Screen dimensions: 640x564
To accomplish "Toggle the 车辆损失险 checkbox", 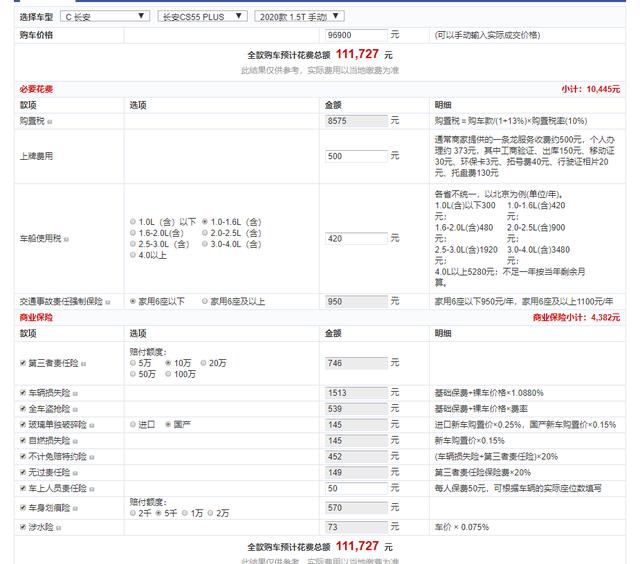I will pos(23,393).
